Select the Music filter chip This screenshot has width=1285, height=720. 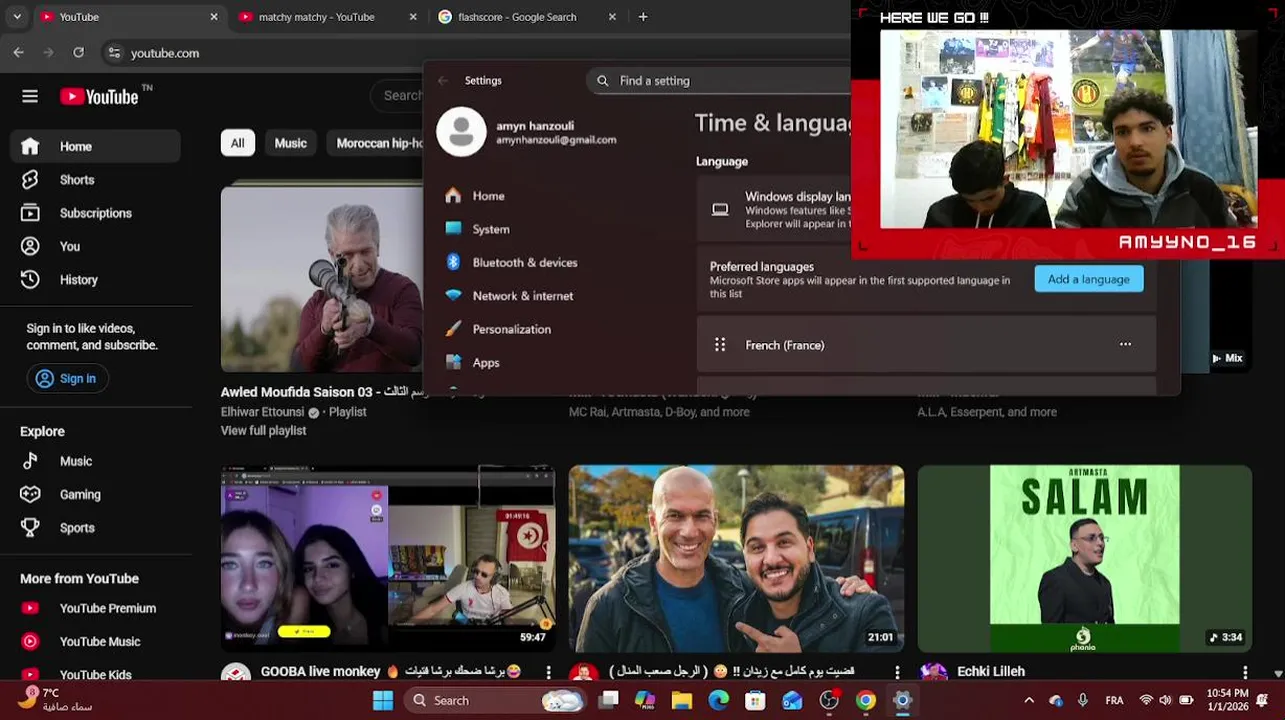point(290,143)
